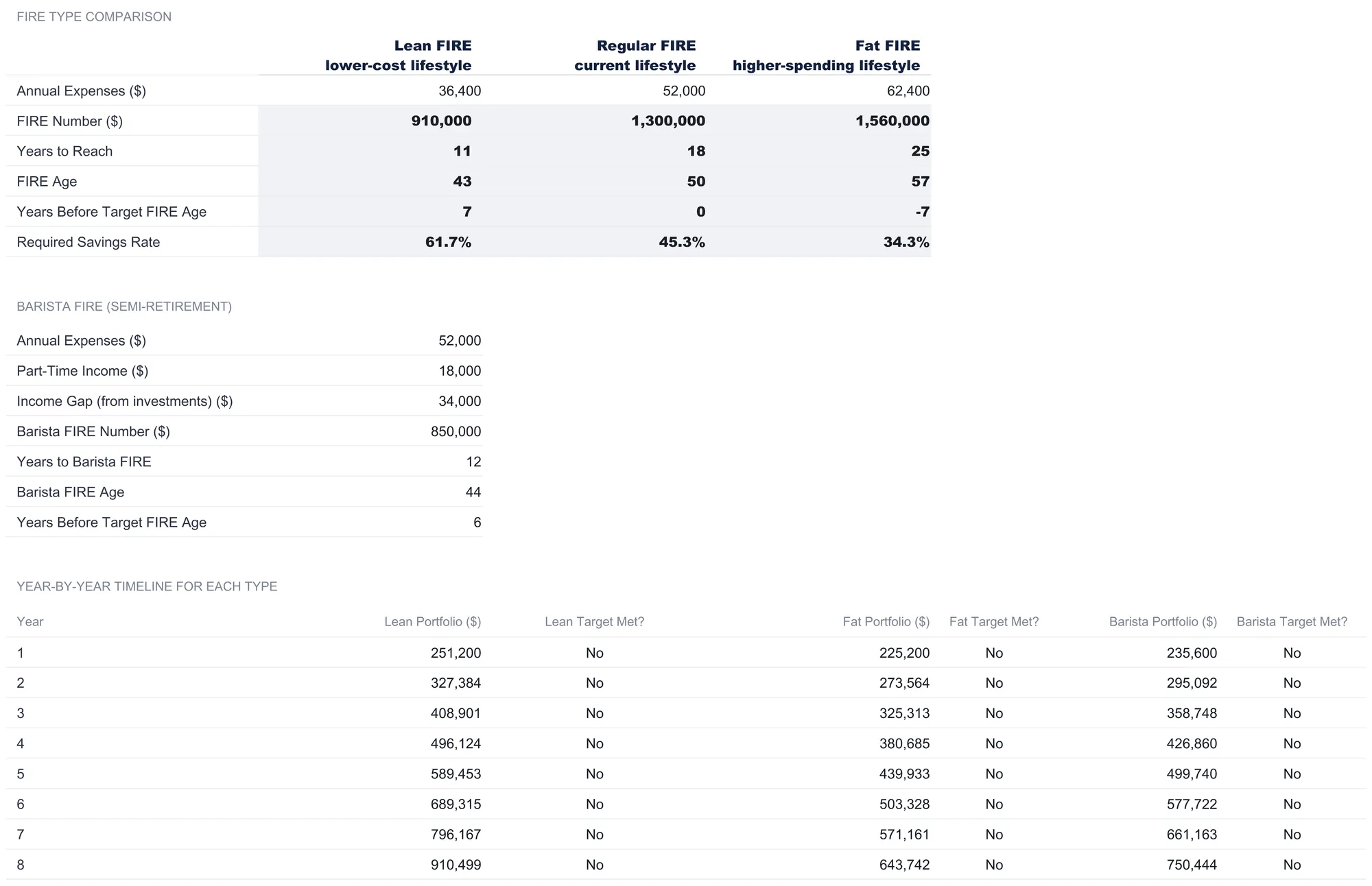This screenshot has height=886, width=1372.
Task: Select Income Gap value 34,000
Action: point(460,401)
